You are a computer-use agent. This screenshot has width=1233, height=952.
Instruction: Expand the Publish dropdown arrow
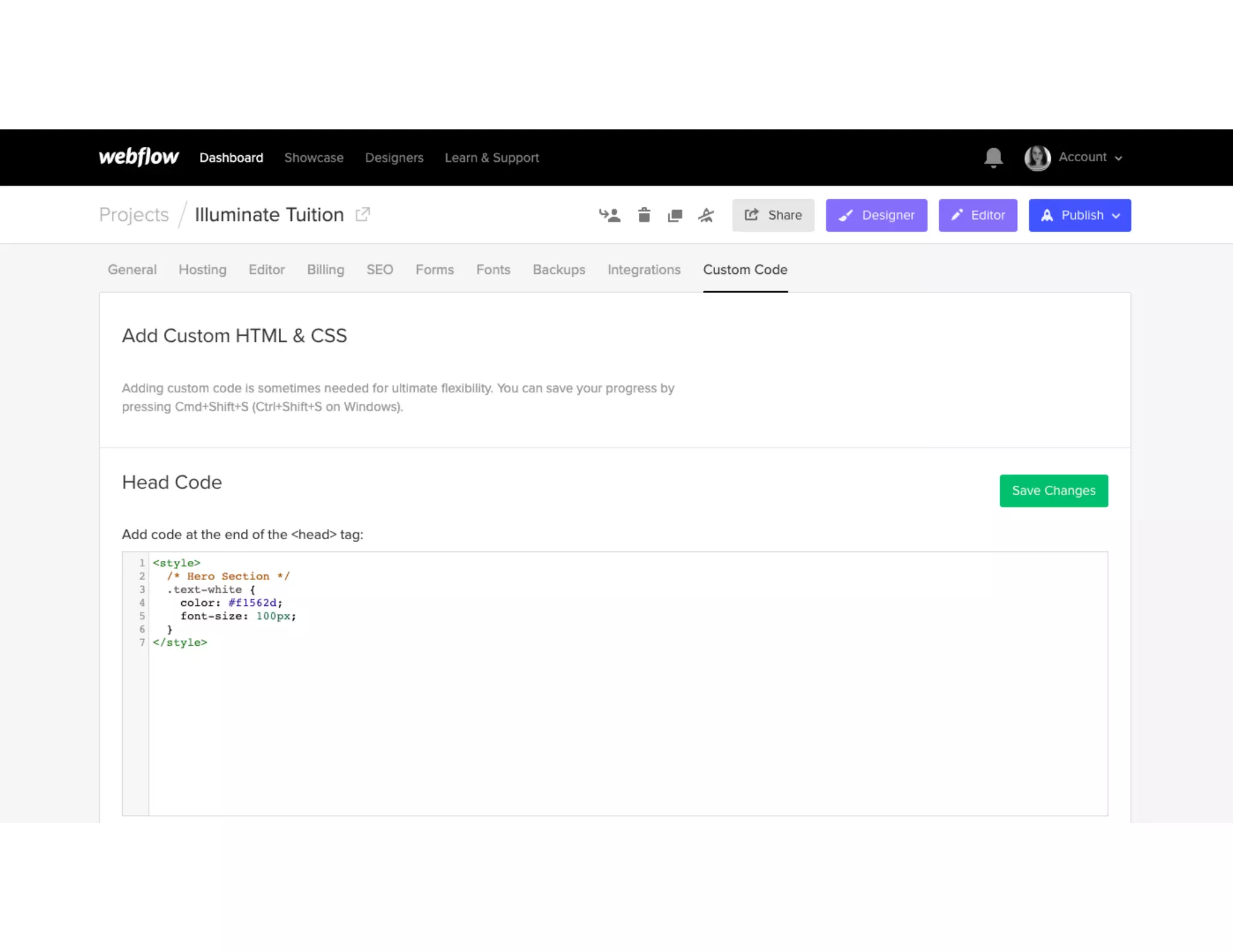coord(1116,216)
